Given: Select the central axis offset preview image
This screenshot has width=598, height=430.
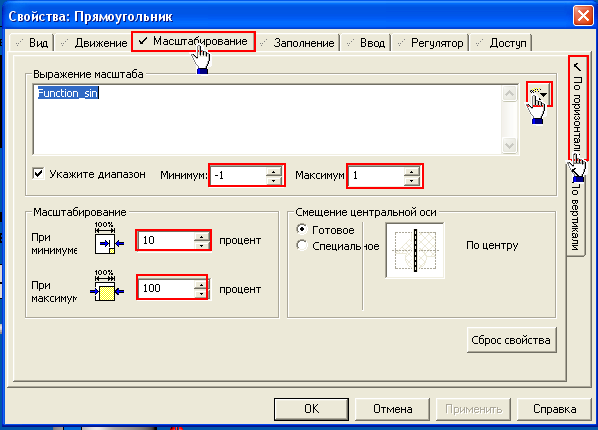Looking at the screenshot, I should [415, 250].
